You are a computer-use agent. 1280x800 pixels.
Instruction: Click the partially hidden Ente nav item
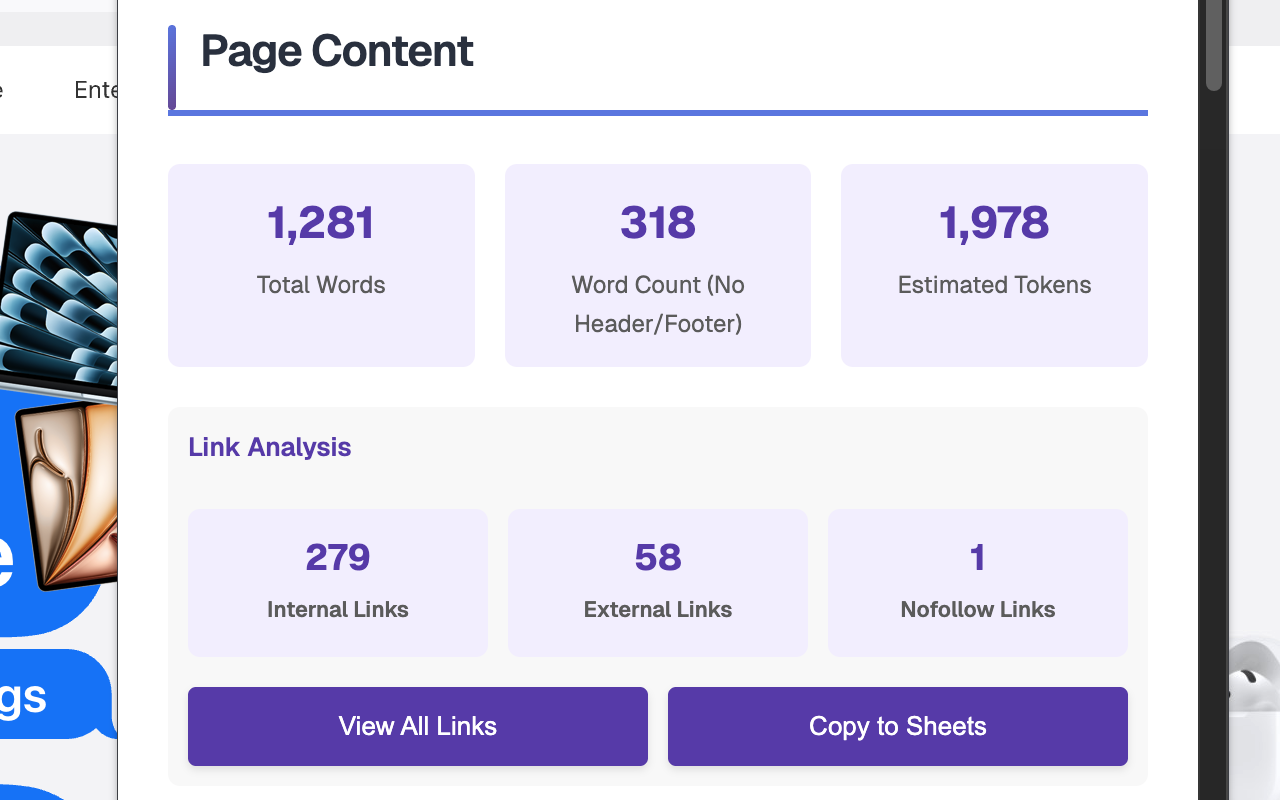[96, 90]
